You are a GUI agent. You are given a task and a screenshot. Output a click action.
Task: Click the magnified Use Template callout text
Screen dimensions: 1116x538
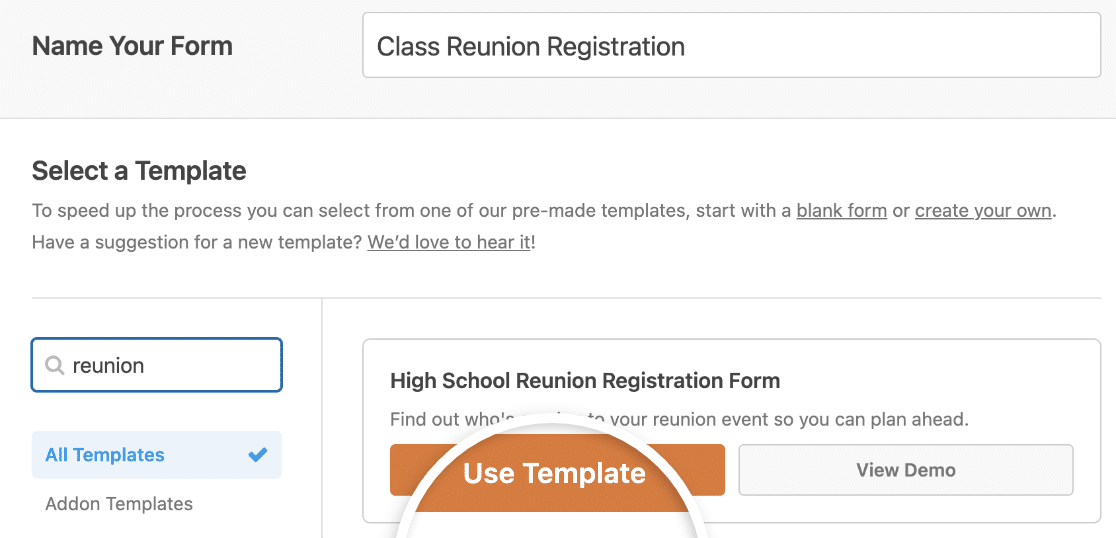click(x=554, y=473)
